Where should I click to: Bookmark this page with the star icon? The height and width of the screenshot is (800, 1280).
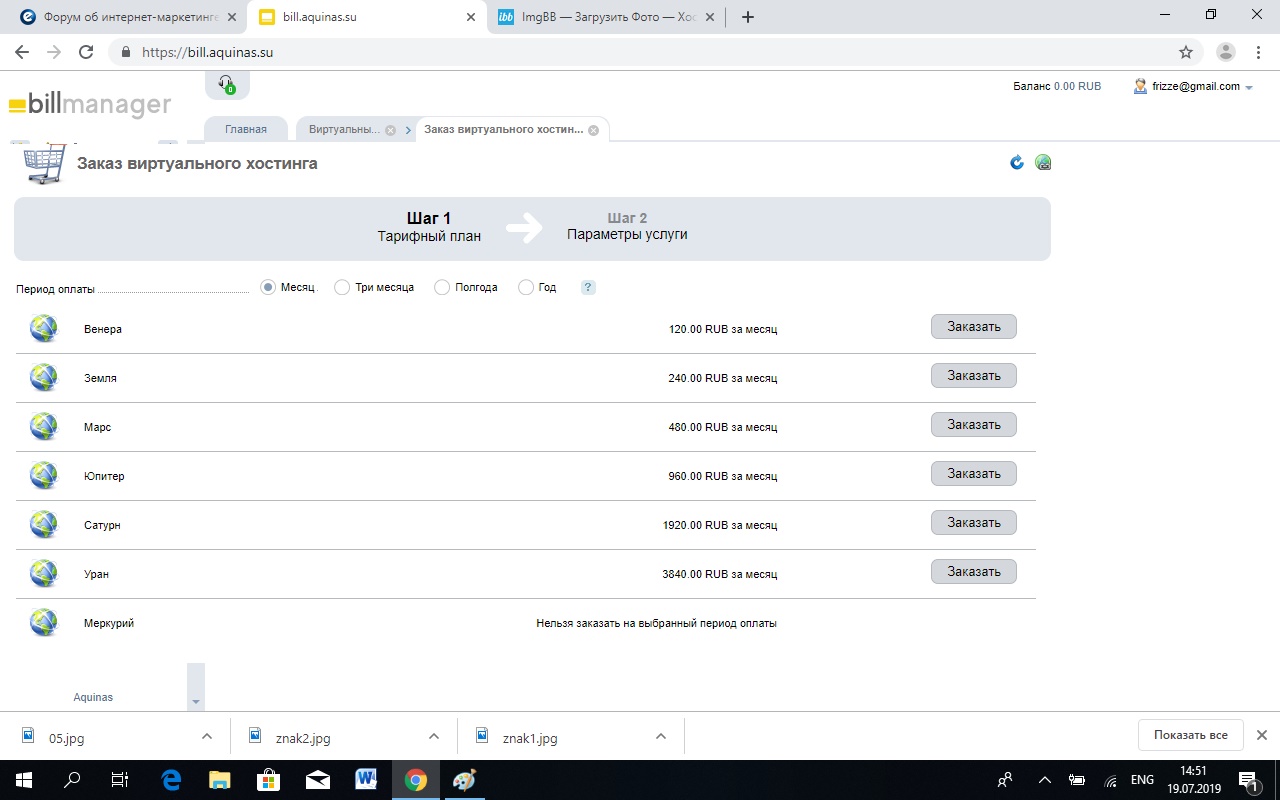click(1186, 52)
